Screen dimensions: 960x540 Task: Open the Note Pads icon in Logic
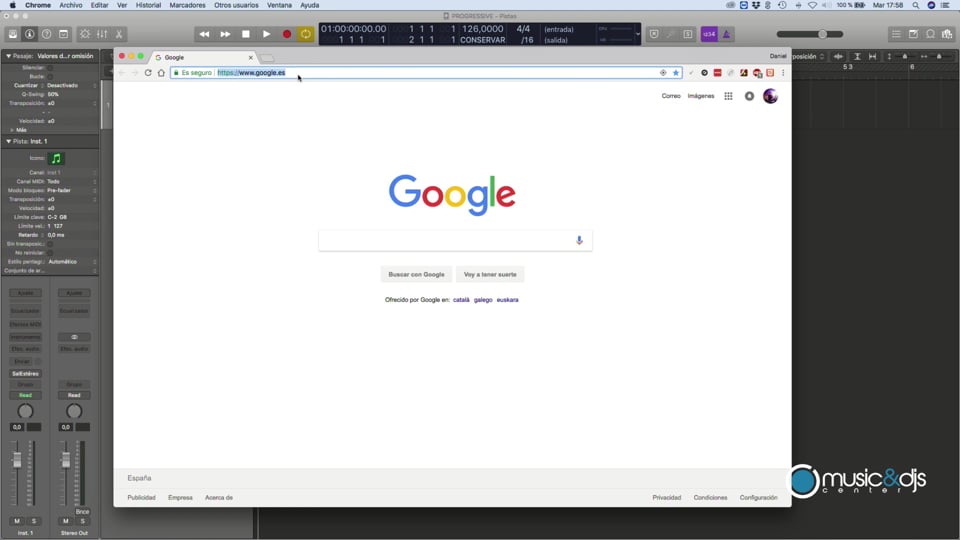pyautogui.click(x=913, y=34)
